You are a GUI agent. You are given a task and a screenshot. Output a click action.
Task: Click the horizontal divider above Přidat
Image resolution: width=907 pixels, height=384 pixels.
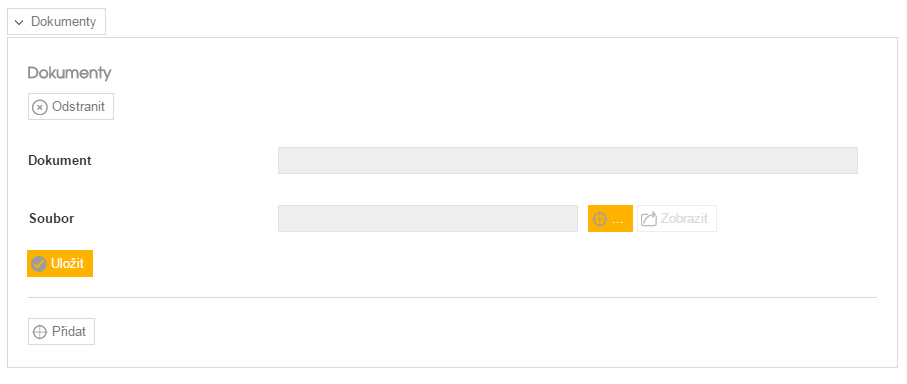coord(452,297)
